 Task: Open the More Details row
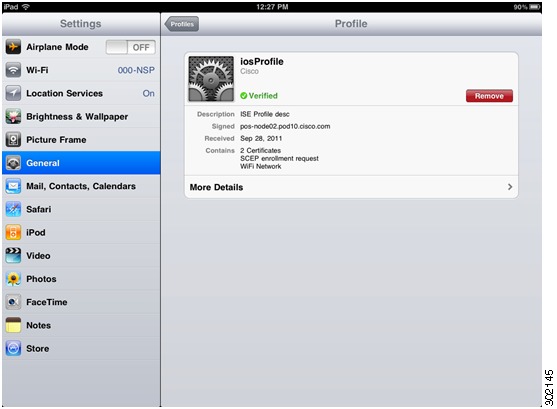tap(351, 187)
